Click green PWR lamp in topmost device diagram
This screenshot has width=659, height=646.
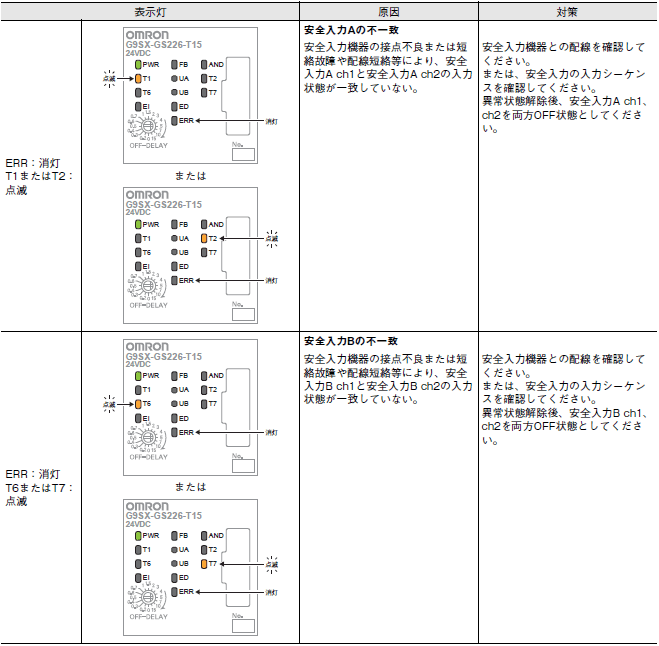pos(138,64)
